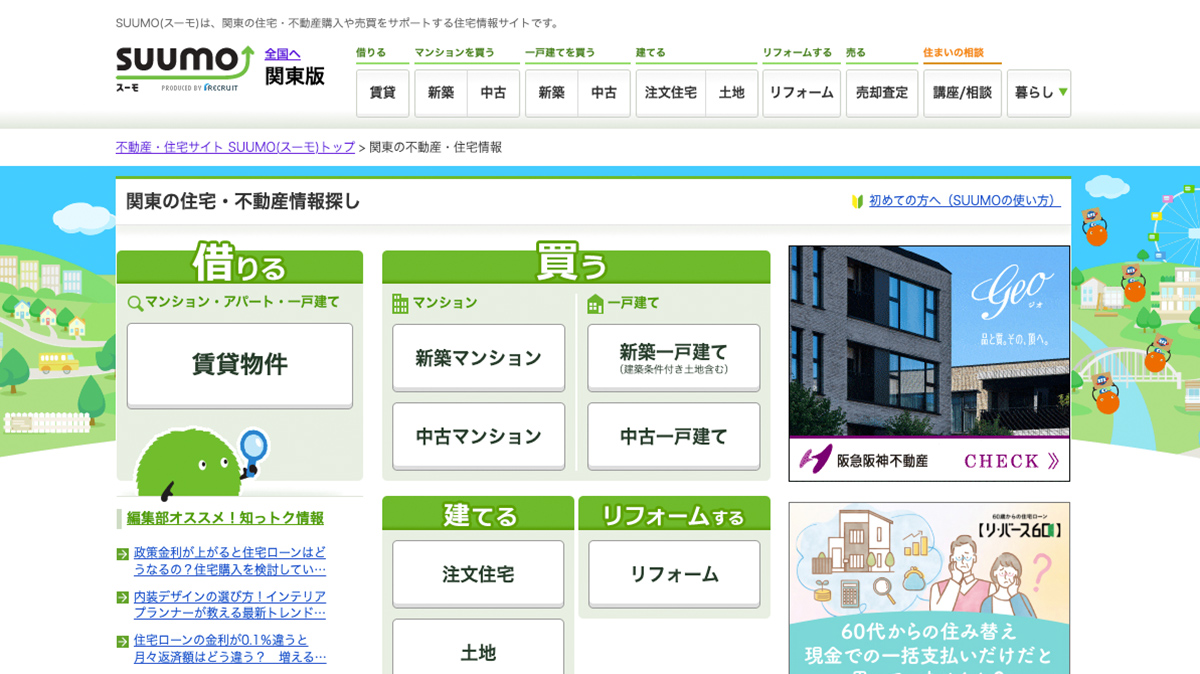Click the 注文住宅 button under 建てる
The height and width of the screenshot is (674, 1200).
point(479,574)
